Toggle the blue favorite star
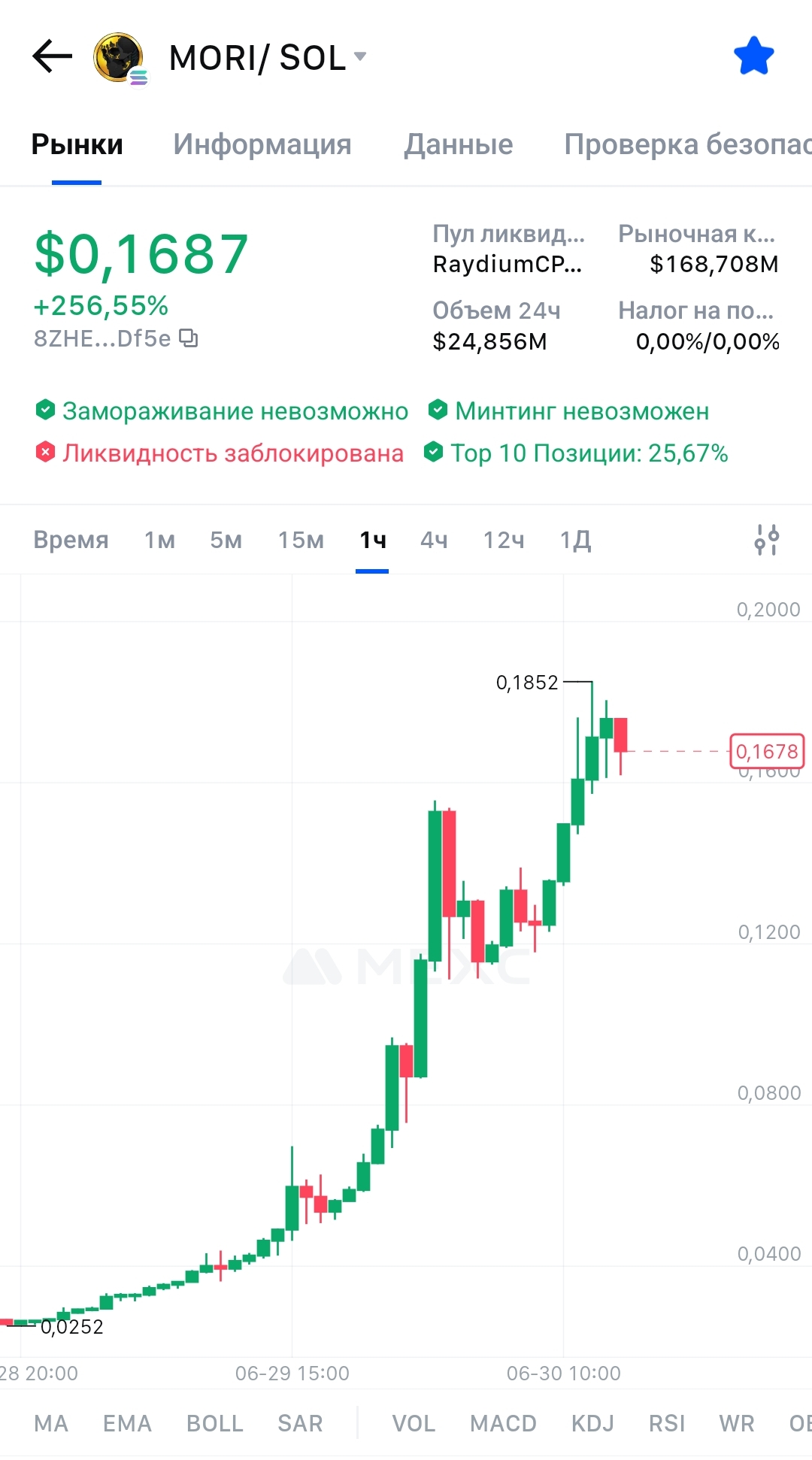Screen dimensions: 812x1460 [x=753, y=56]
